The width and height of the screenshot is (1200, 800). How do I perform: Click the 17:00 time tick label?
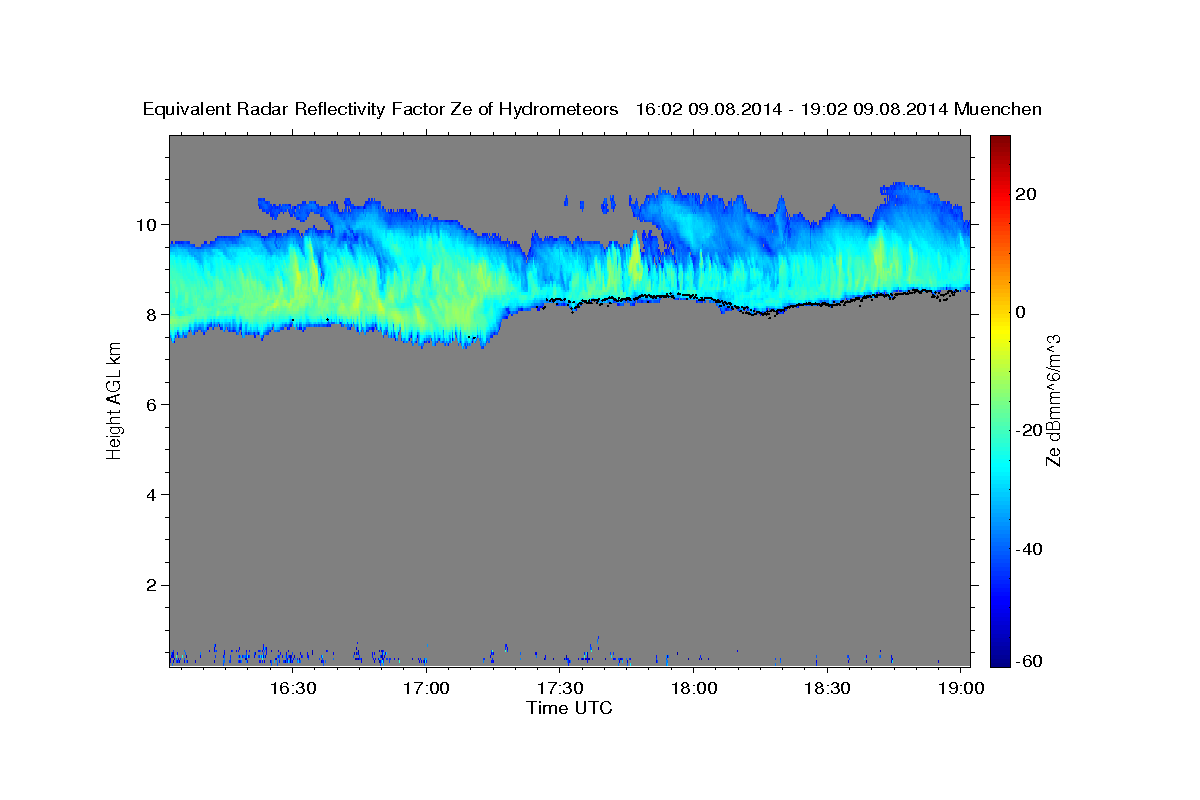click(x=427, y=688)
